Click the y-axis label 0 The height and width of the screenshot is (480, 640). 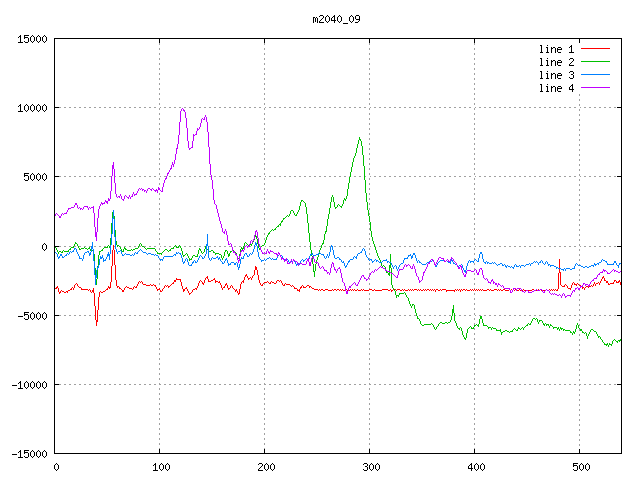[x=44, y=247]
